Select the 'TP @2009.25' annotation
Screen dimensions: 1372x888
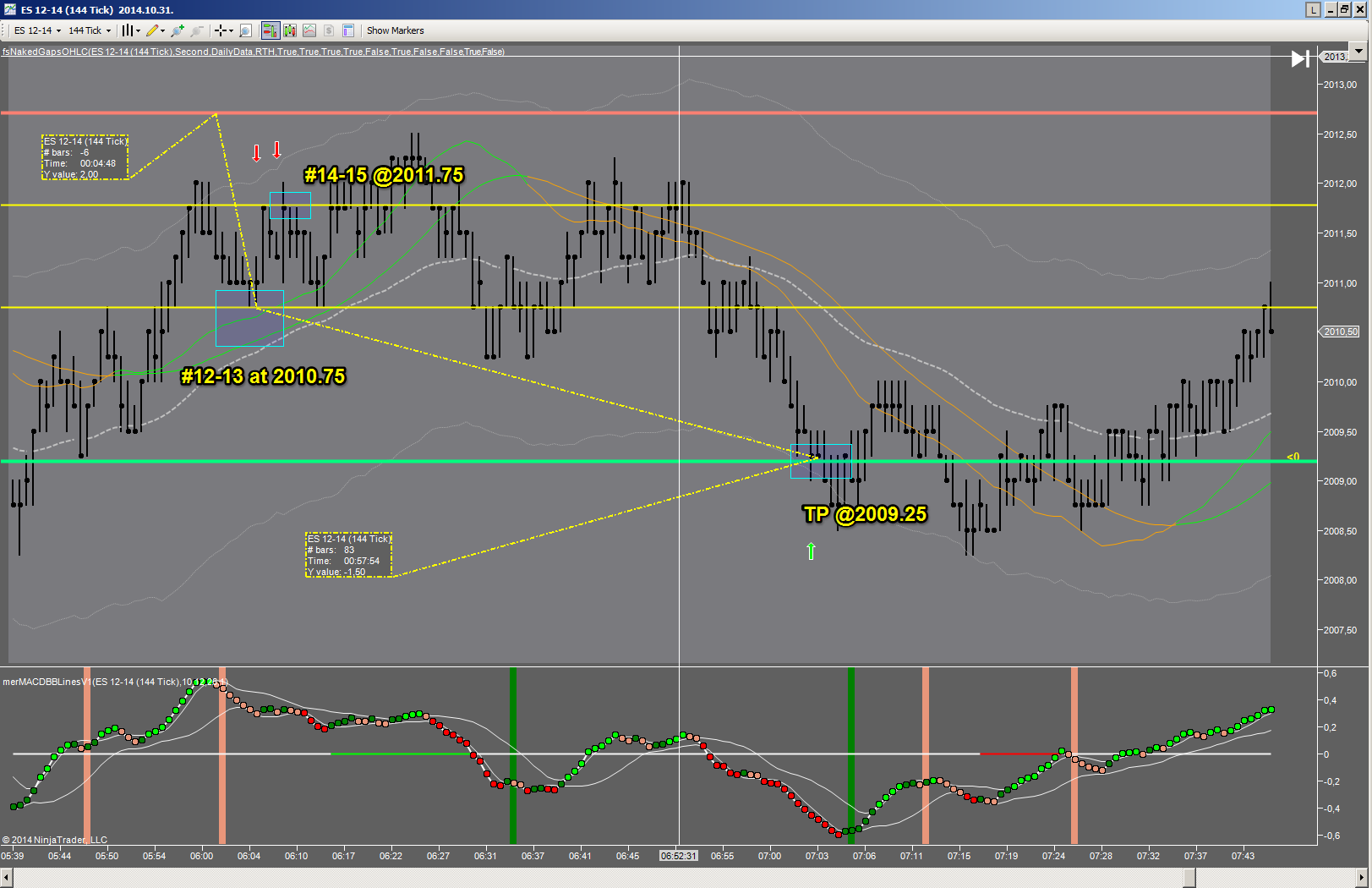(x=865, y=514)
